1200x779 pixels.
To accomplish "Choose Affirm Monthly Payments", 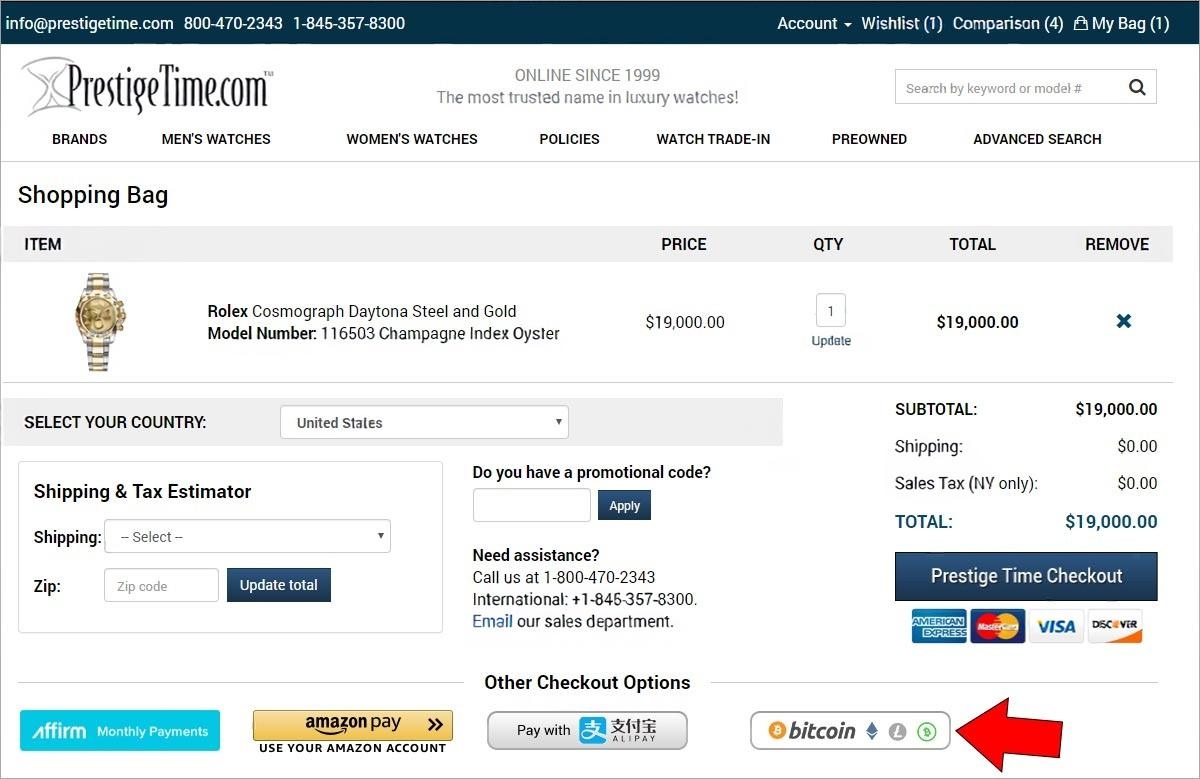I will [x=120, y=731].
